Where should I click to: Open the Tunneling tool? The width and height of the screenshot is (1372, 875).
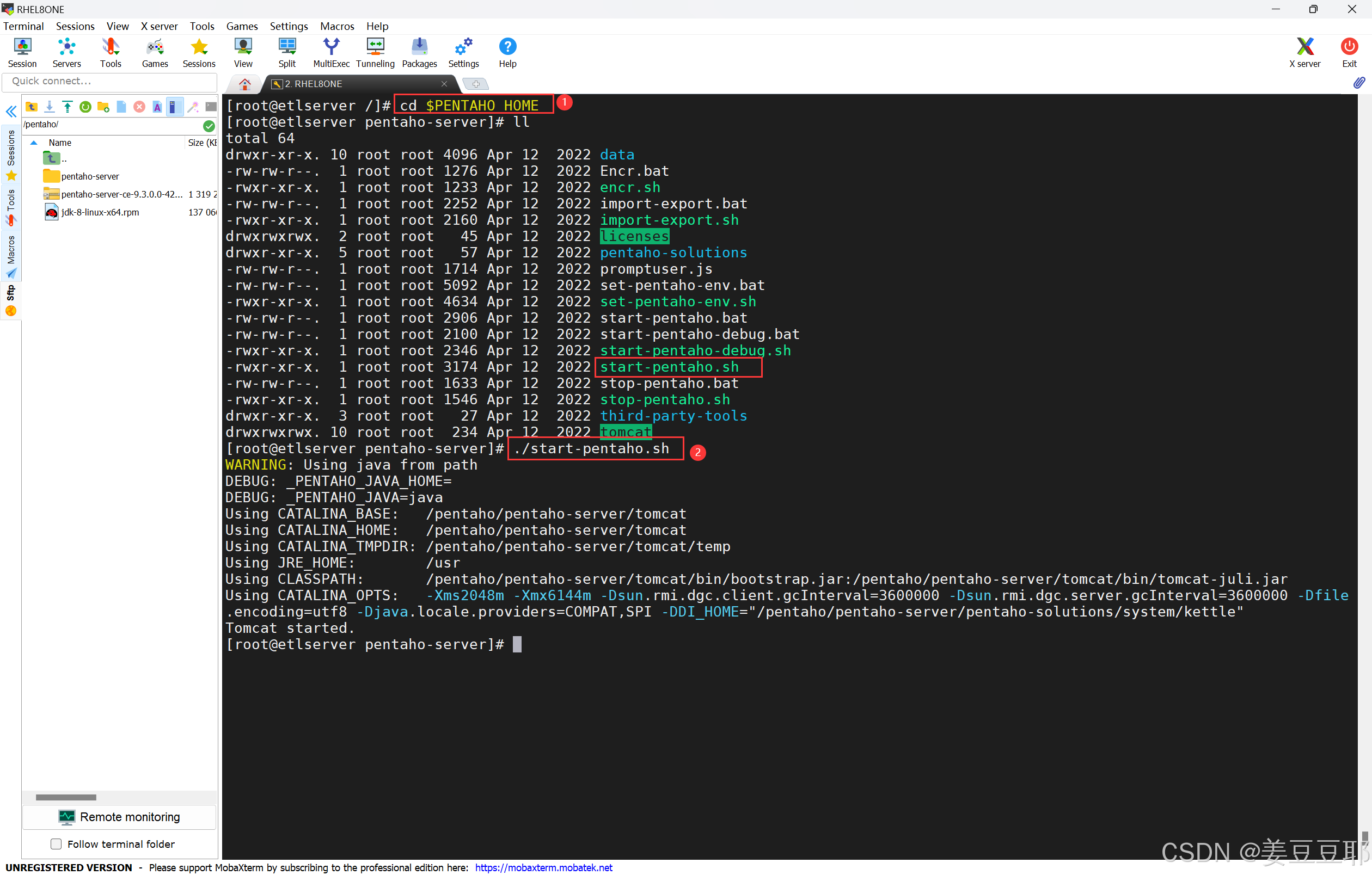(x=375, y=52)
